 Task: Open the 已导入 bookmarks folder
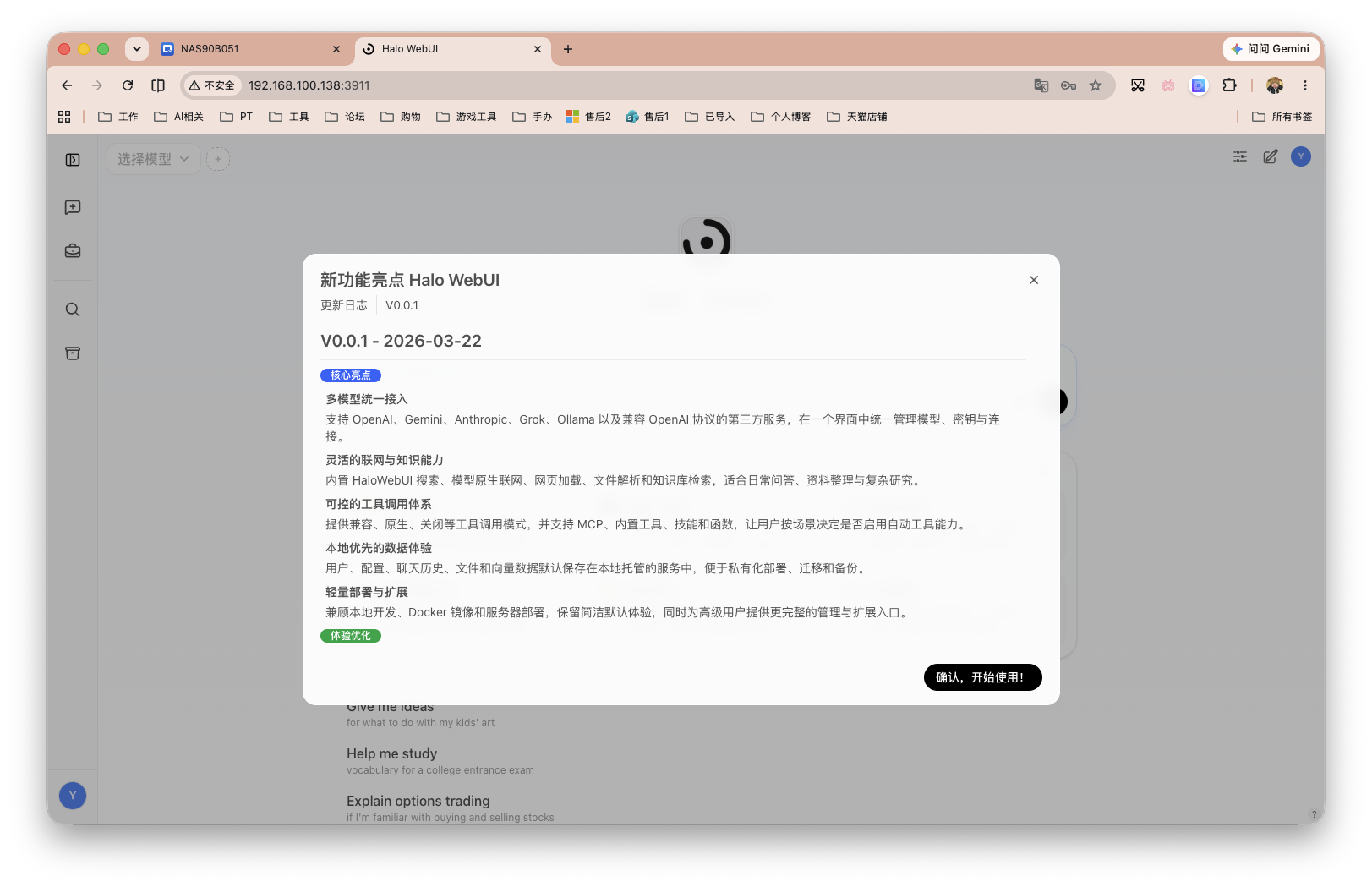click(x=710, y=117)
